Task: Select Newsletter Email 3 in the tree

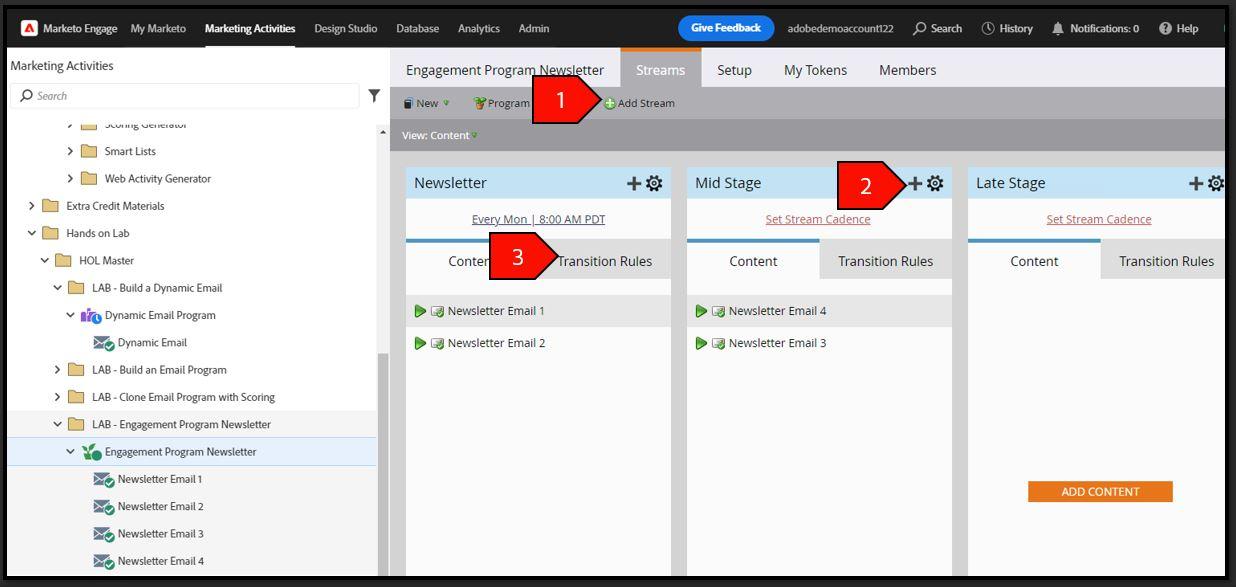Action: pyautogui.click(x=160, y=534)
